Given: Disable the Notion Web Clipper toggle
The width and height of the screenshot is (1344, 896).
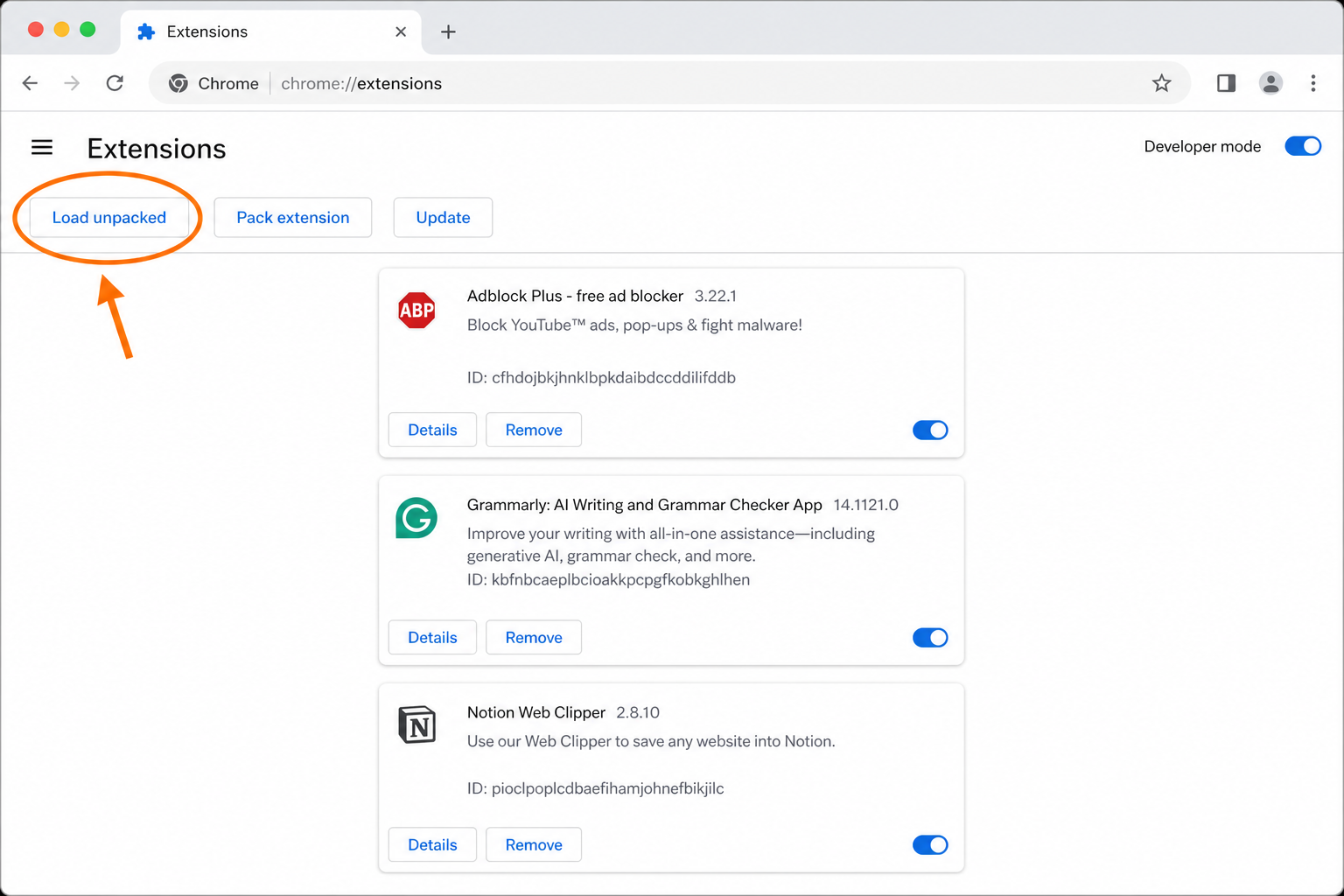Looking at the screenshot, I should point(930,844).
